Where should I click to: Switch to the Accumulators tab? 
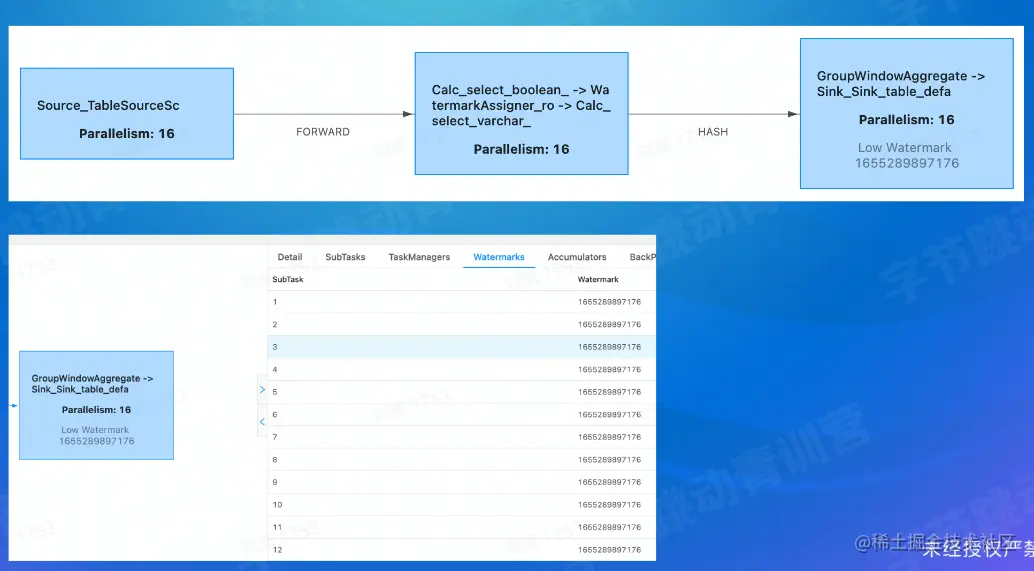pyautogui.click(x=577, y=257)
